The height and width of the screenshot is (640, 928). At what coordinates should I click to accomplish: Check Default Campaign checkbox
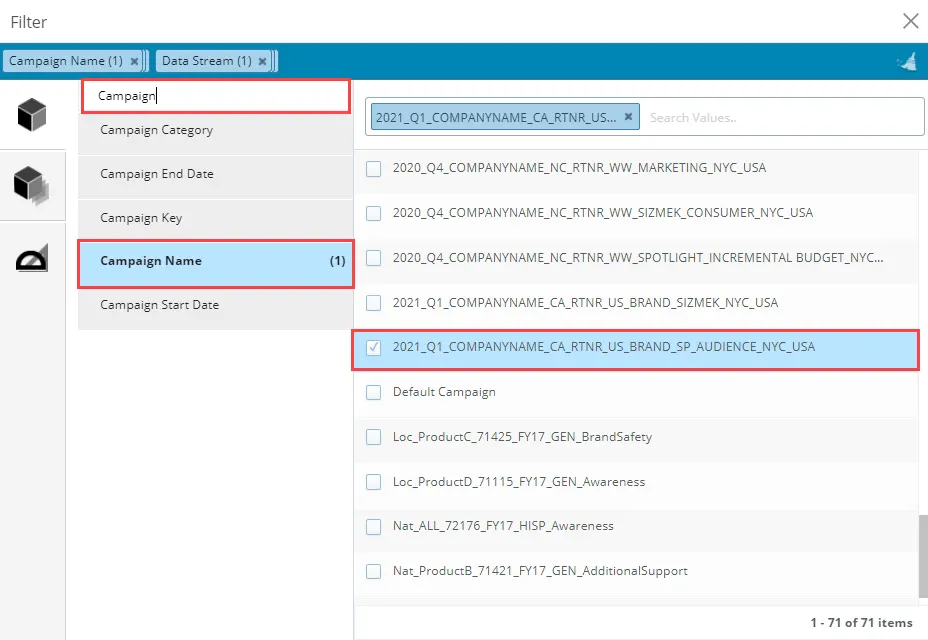coord(373,393)
